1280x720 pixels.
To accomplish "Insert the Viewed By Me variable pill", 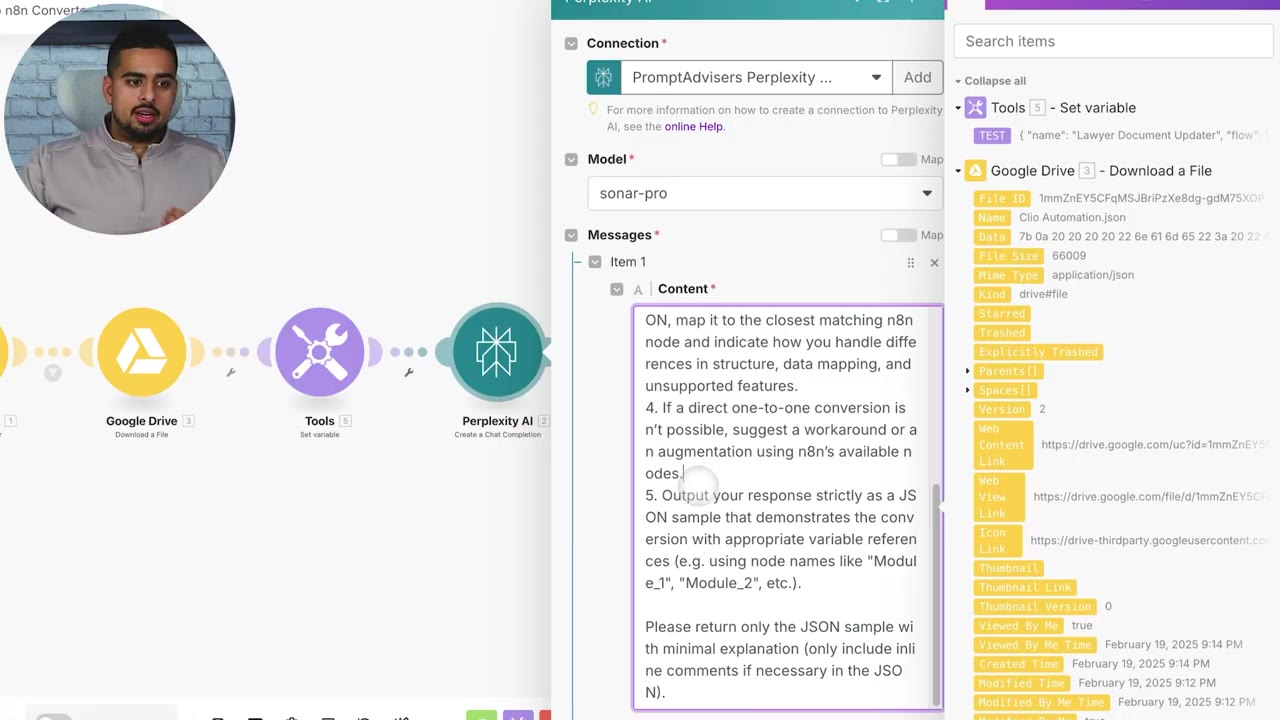I will point(1018,625).
